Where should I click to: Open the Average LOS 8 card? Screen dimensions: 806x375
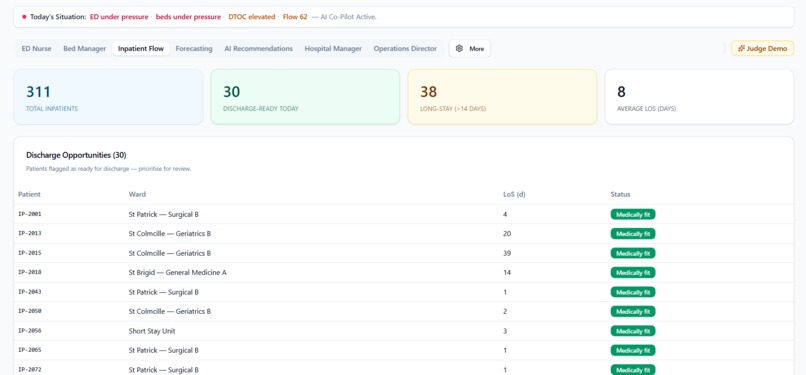tap(699, 97)
